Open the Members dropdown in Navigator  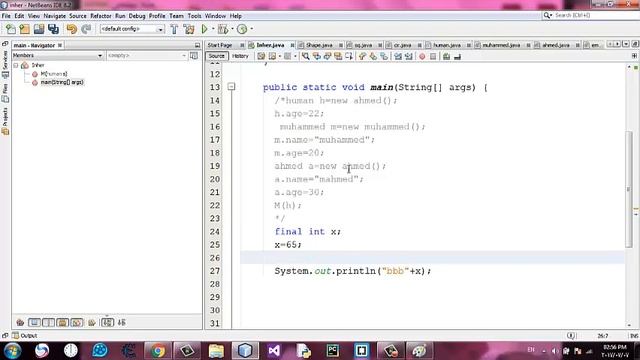tap(58, 56)
